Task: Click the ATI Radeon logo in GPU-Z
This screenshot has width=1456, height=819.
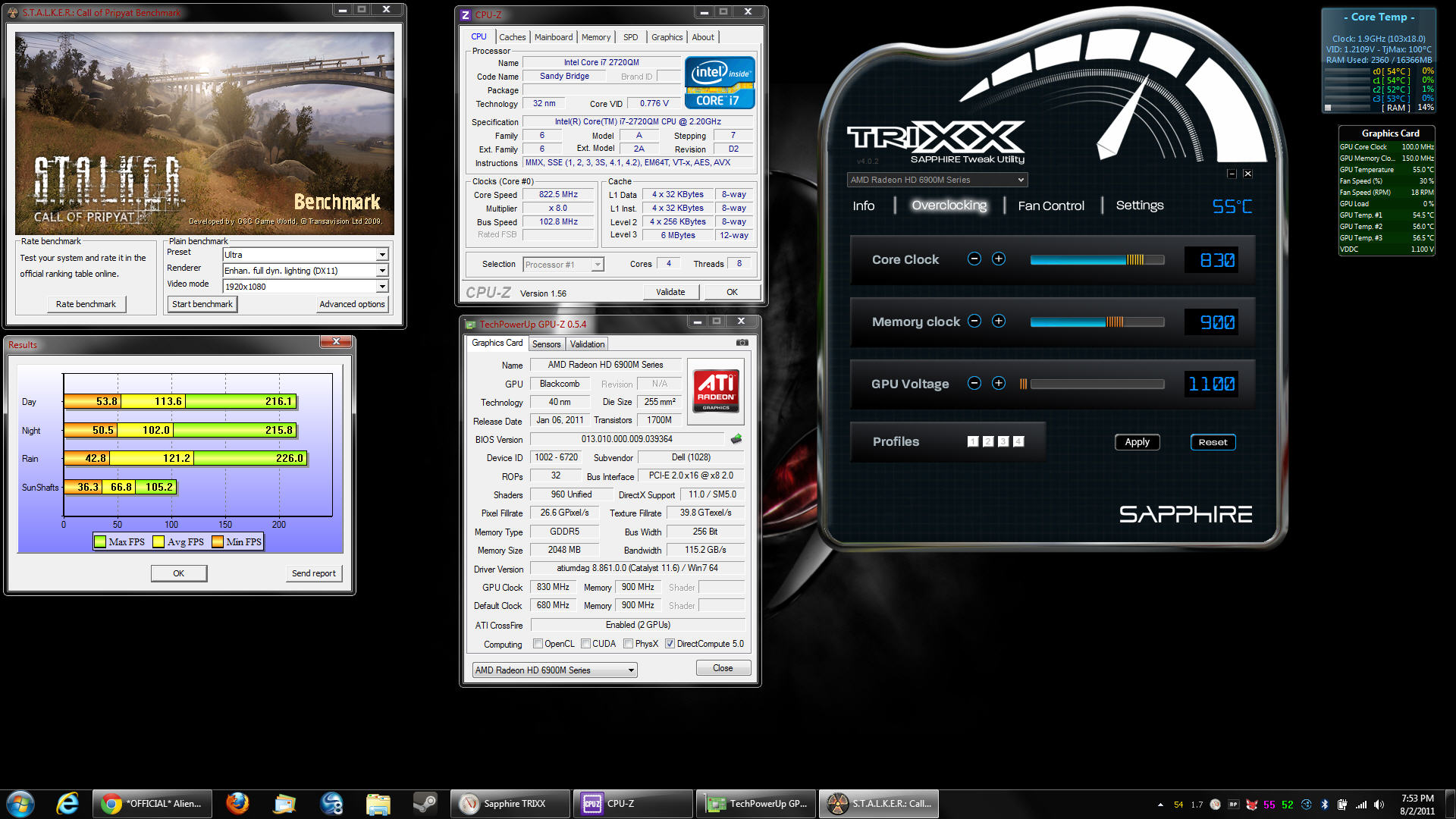Action: [x=716, y=391]
